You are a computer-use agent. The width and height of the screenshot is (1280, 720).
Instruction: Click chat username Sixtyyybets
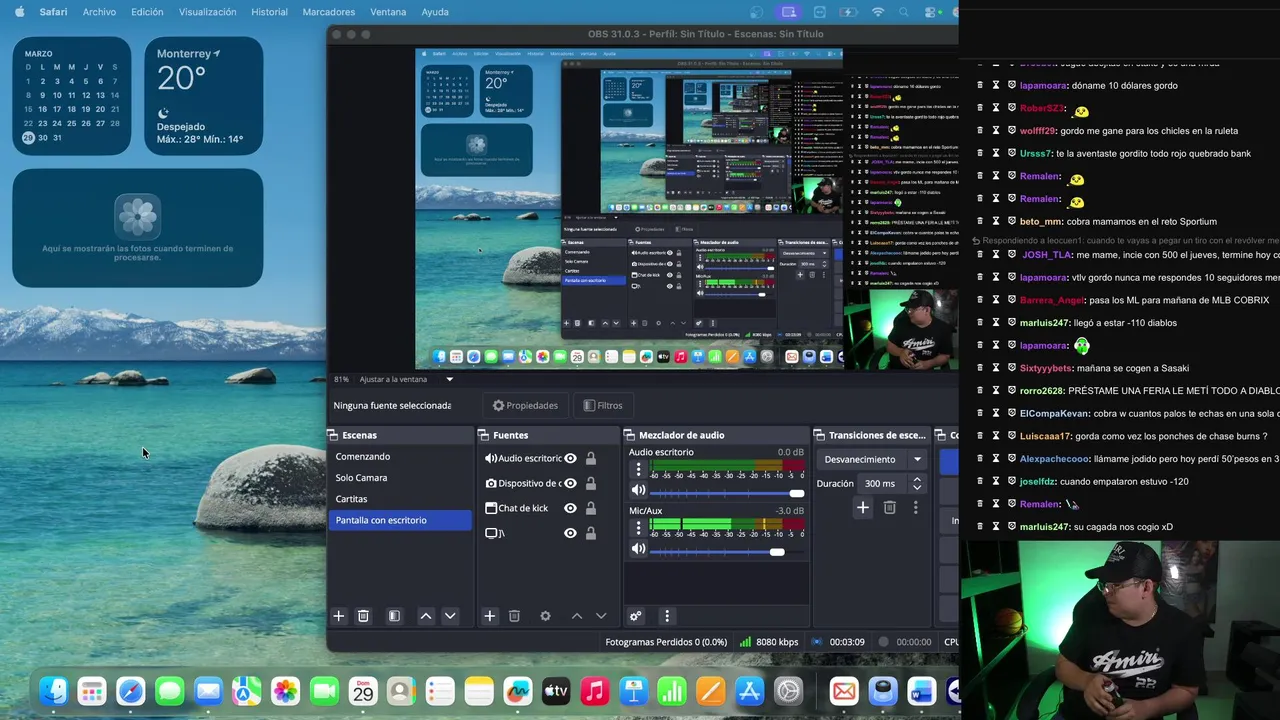click(1046, 368)
